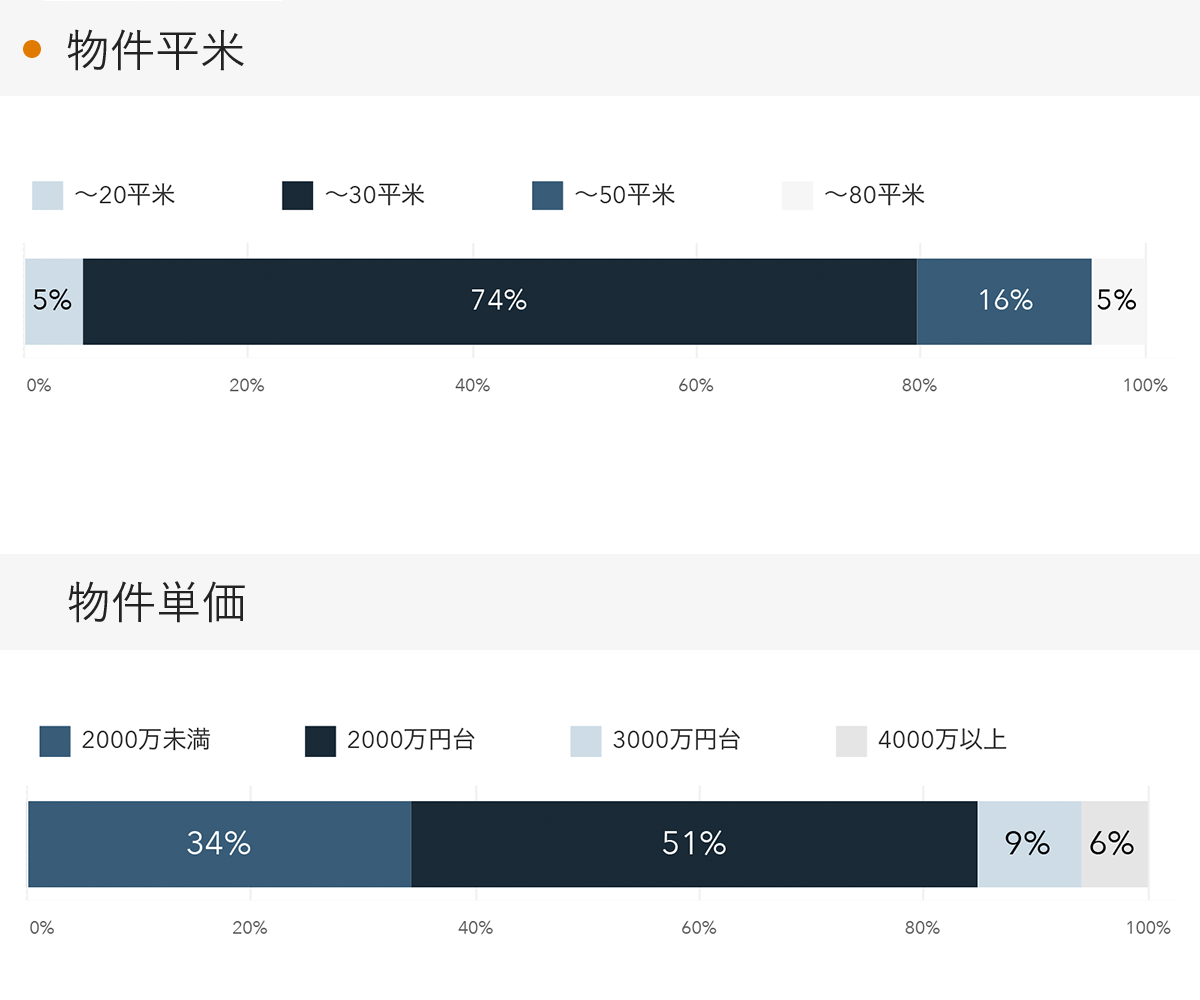Select the 74% bar segment
This screenshot has height=1000, width=1200.
pos(499,301)
